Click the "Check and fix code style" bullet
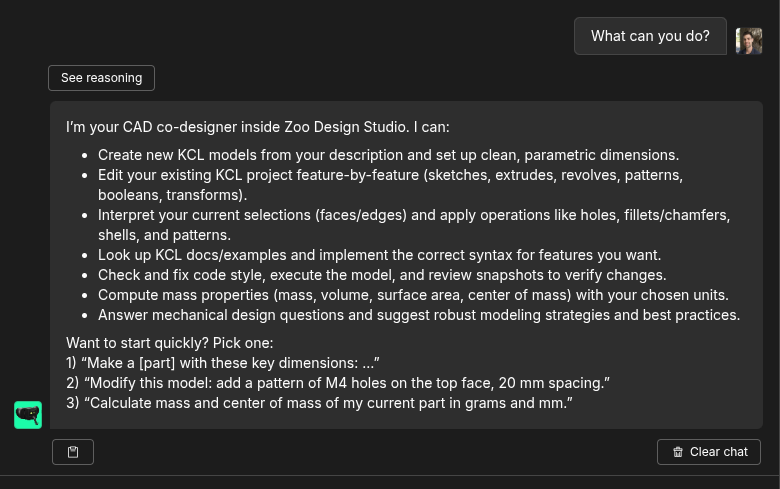The image size is (780, 489). coord(381,275)
